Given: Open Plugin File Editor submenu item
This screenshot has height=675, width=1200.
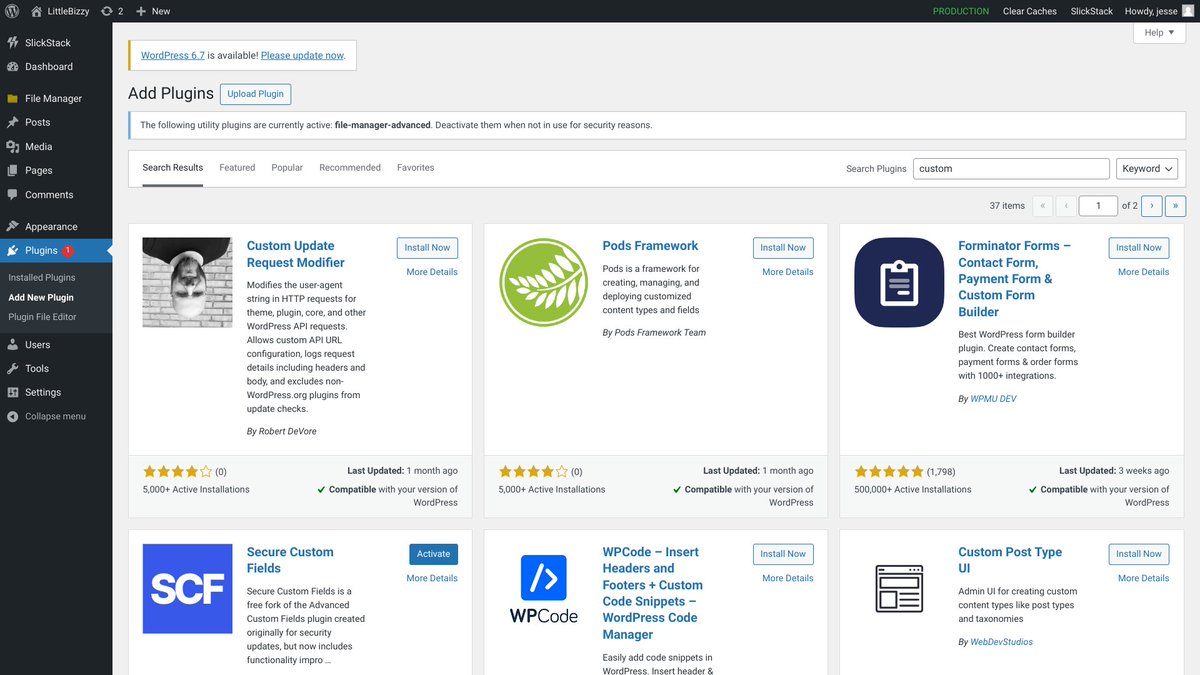Looking at the screenshot, I should 42,317.
